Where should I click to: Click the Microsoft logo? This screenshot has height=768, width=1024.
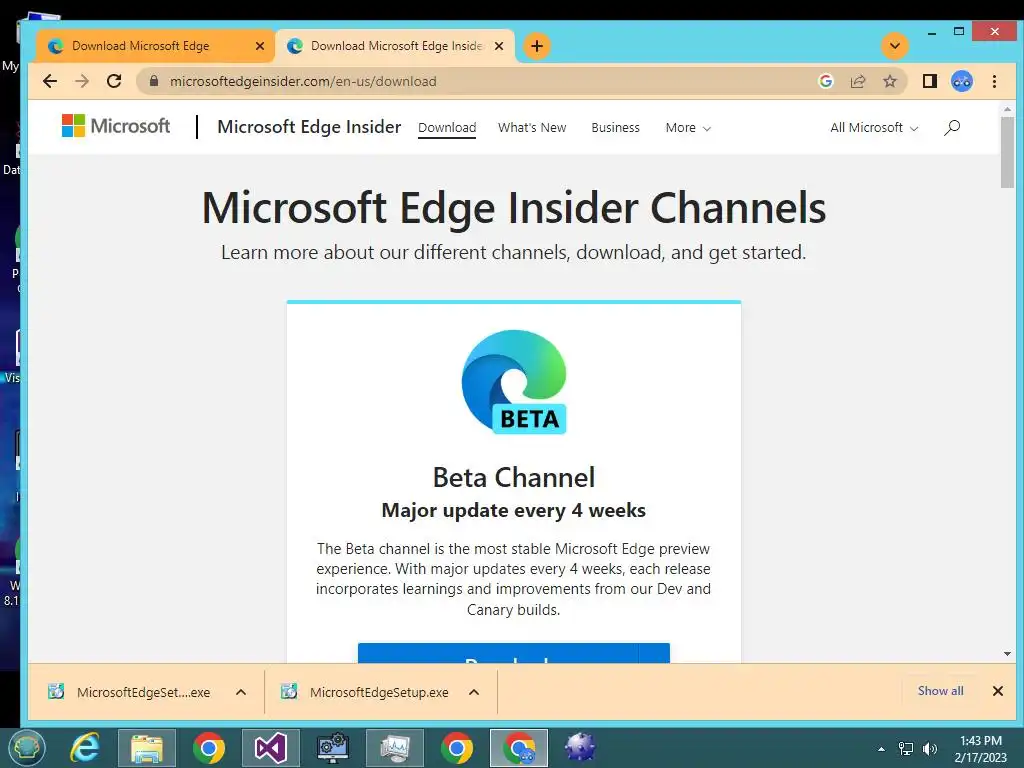click(x=116, y=125)
